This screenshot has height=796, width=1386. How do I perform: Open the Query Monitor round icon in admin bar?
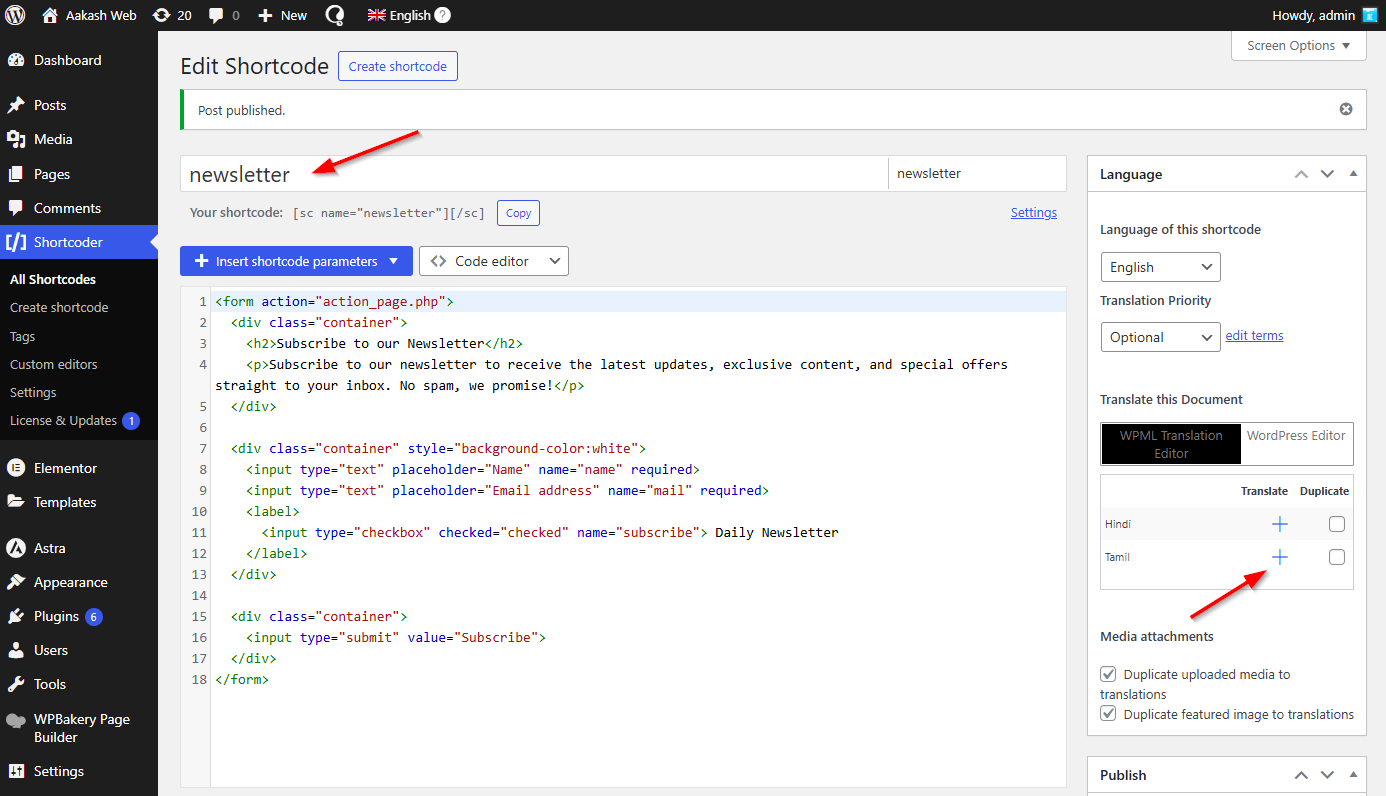tap(335, 15)
